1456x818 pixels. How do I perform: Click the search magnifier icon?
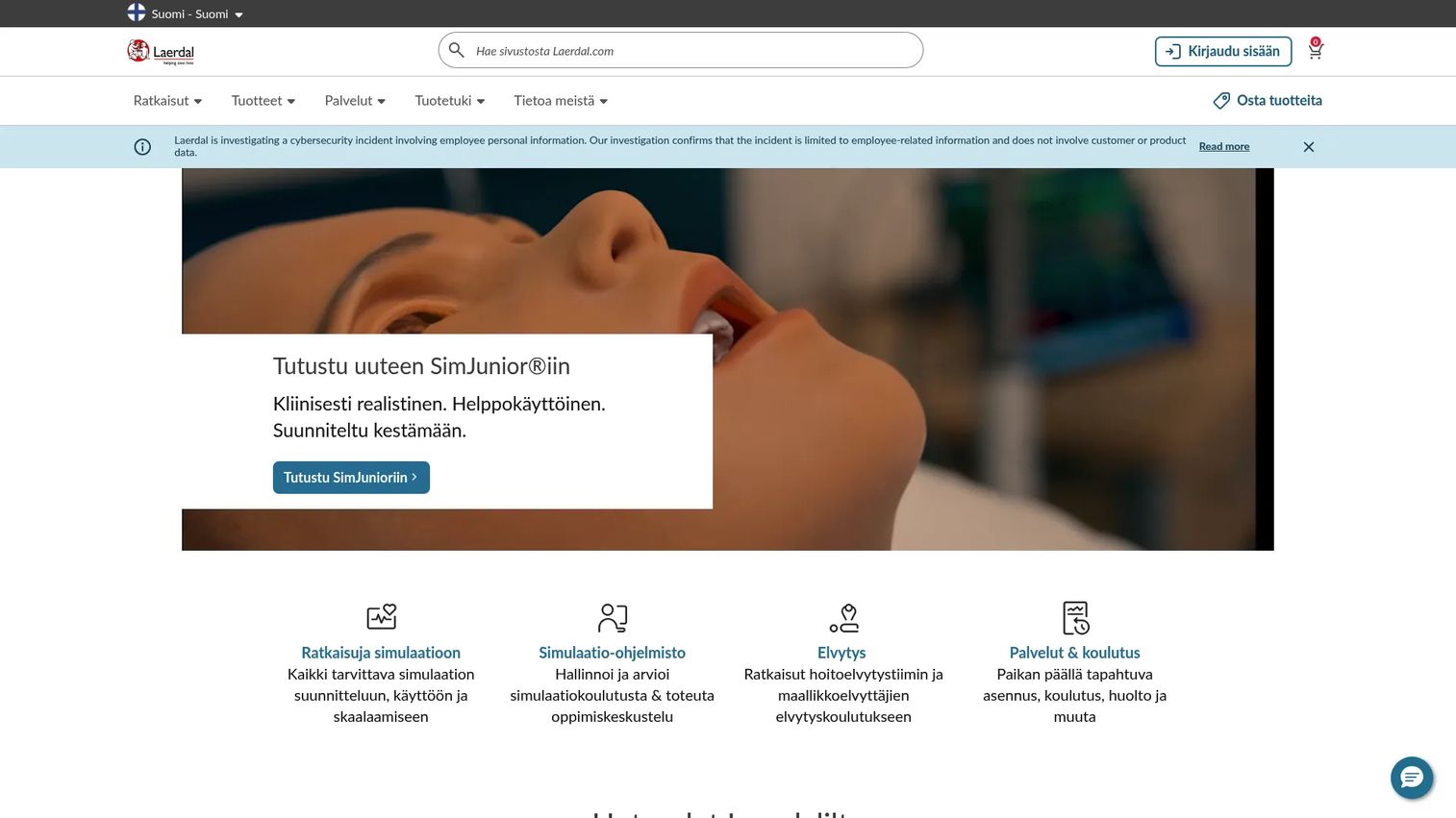click(457, 50)
